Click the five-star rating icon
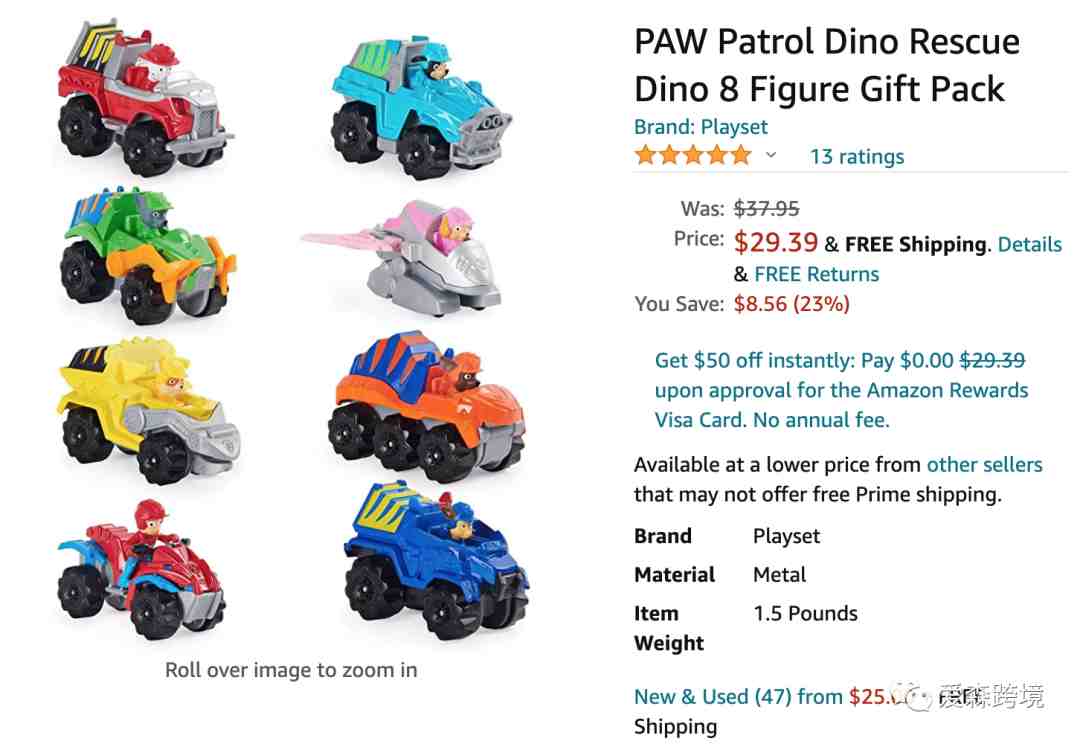Image resolution: width=1080 pixels, height=744 pixels. tap(693, 155)
